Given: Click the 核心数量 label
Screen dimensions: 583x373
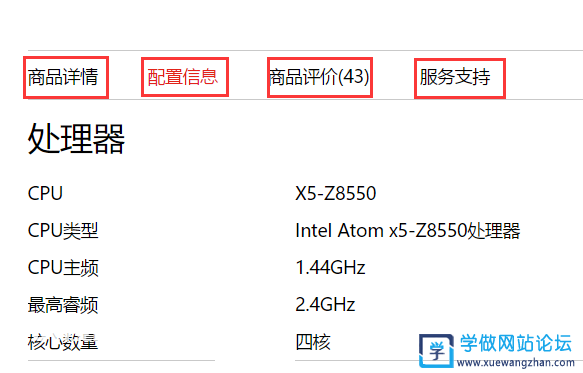Looking at the screenshot, I should click(63, 342).
